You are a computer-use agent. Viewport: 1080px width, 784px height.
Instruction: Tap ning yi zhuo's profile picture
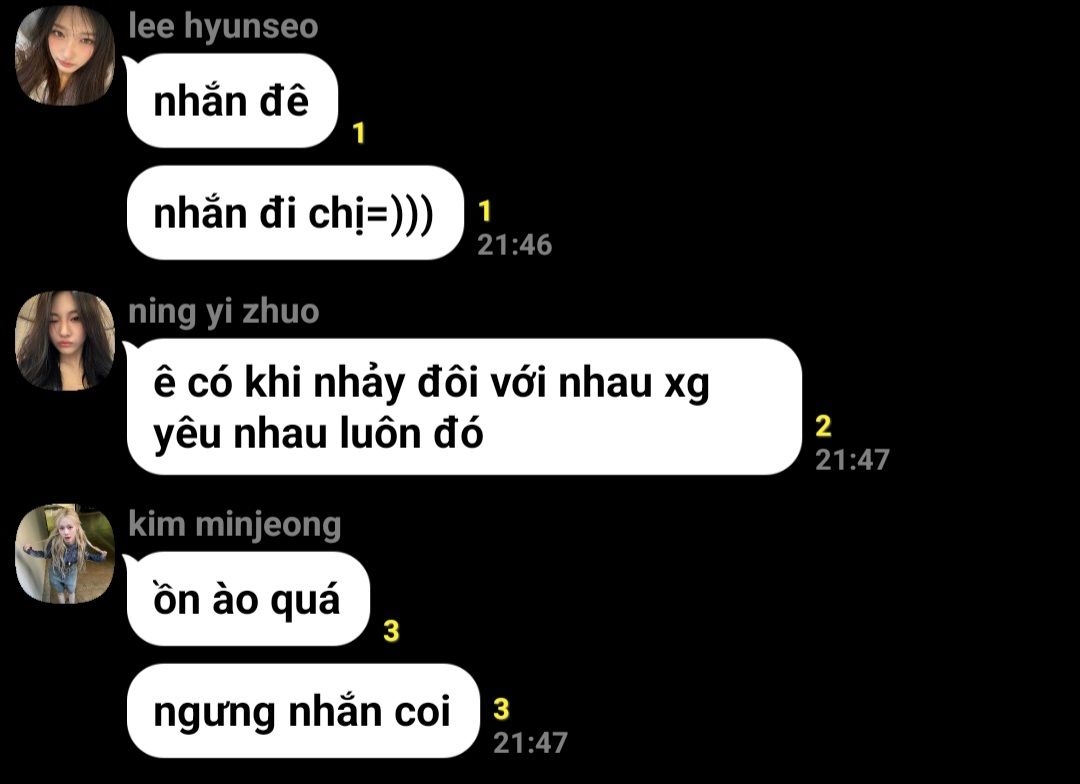65,341
